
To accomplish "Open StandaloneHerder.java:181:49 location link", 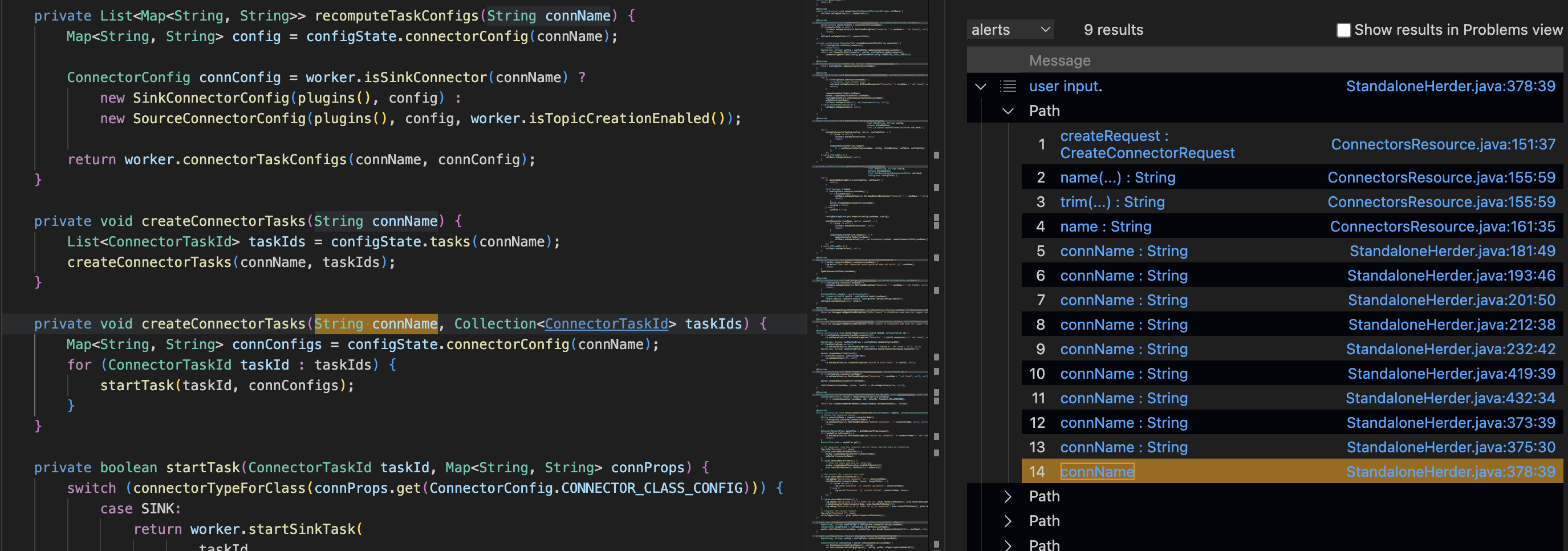I will pos(1452,251).
